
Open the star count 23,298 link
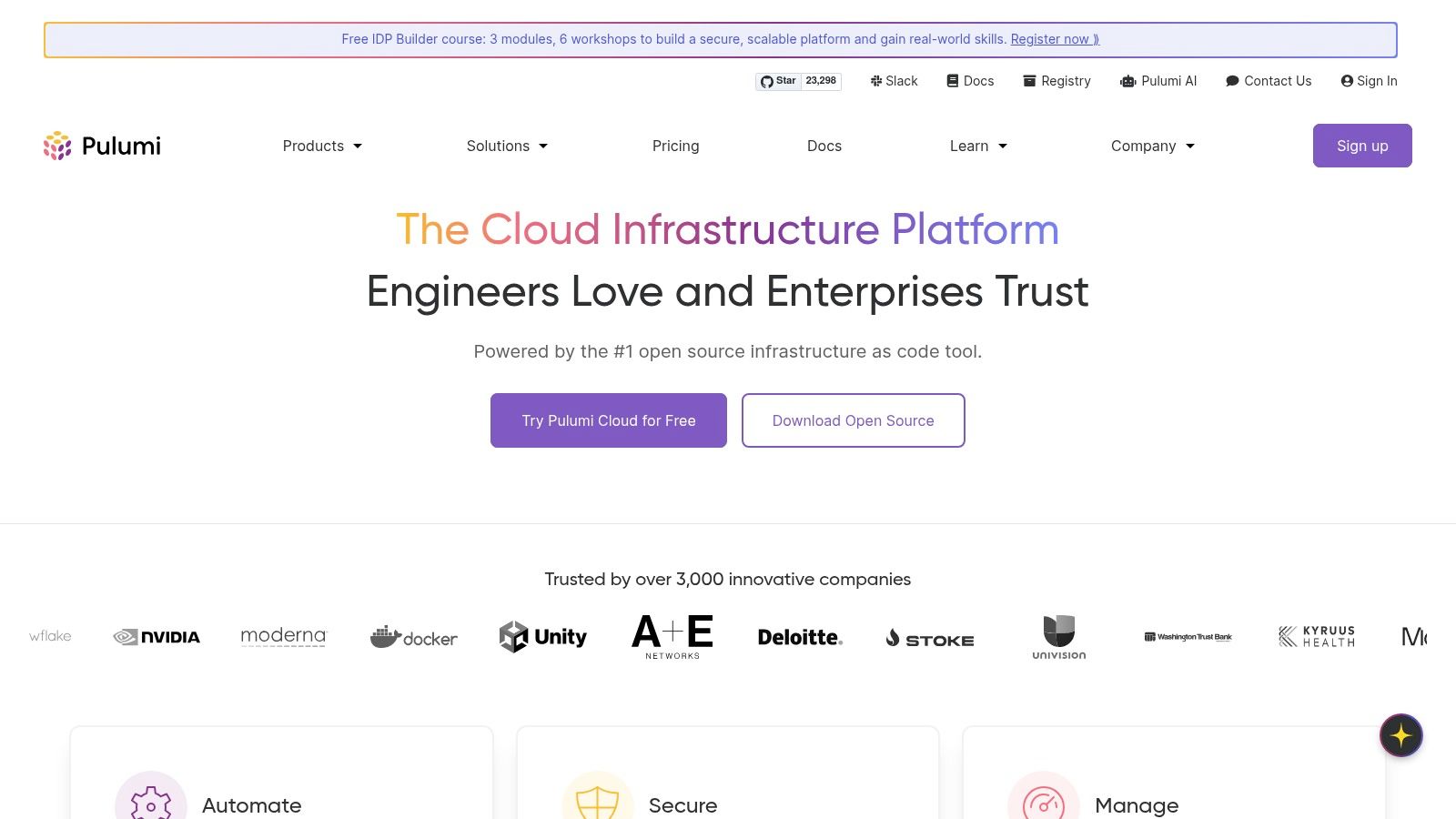[x=821, y=81]
